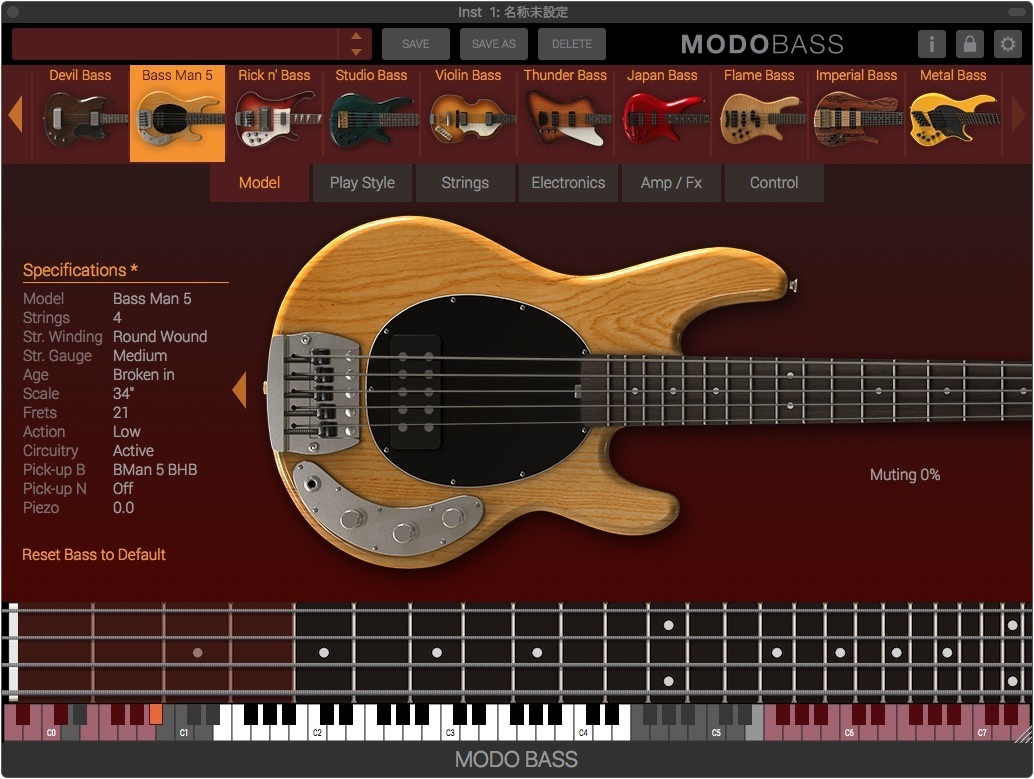The width and height of the screenshot is (1034, 779).
Task: Click the Low action value
Action: (127, 431)
